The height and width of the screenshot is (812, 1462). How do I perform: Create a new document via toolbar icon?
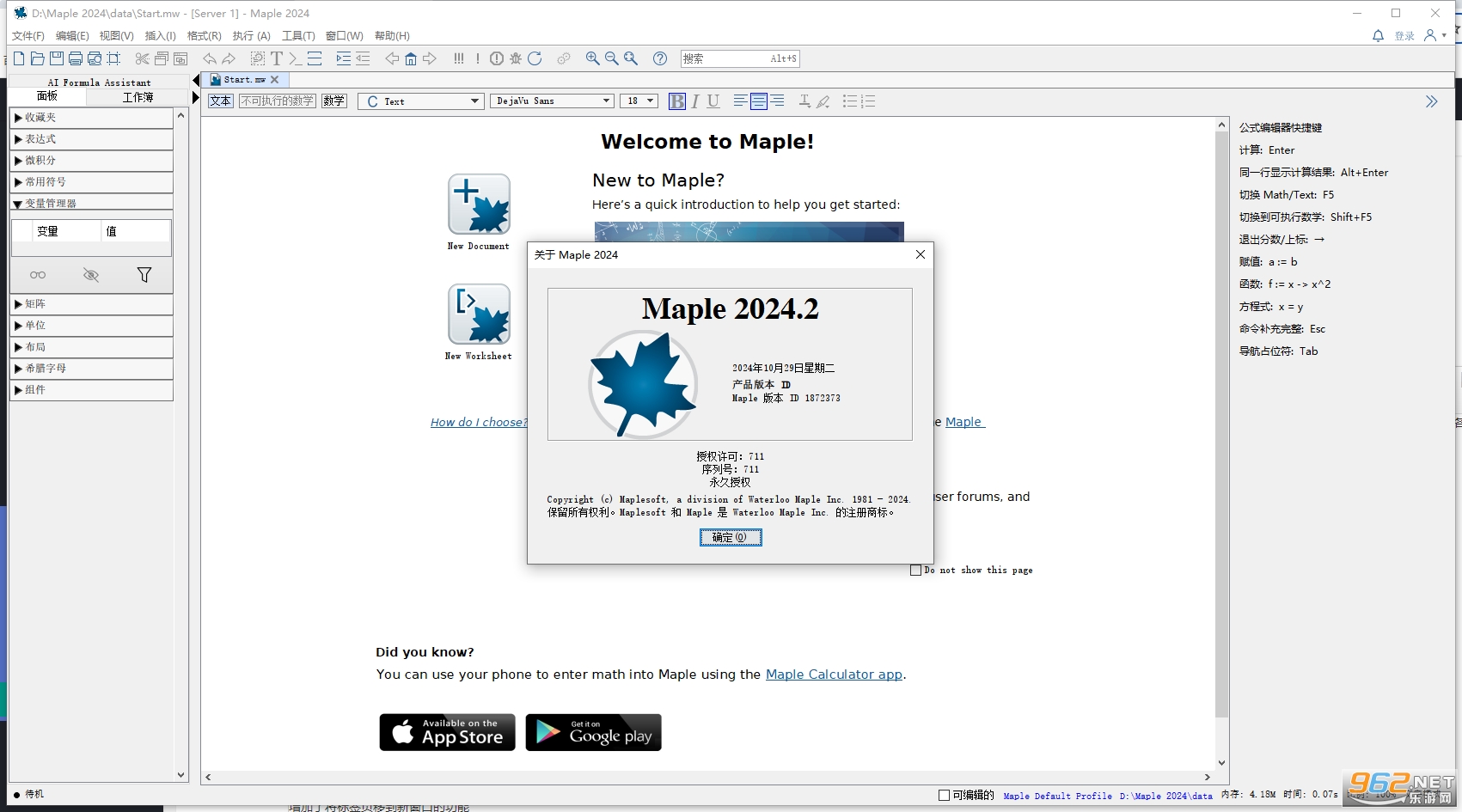(x=19, y=58)
